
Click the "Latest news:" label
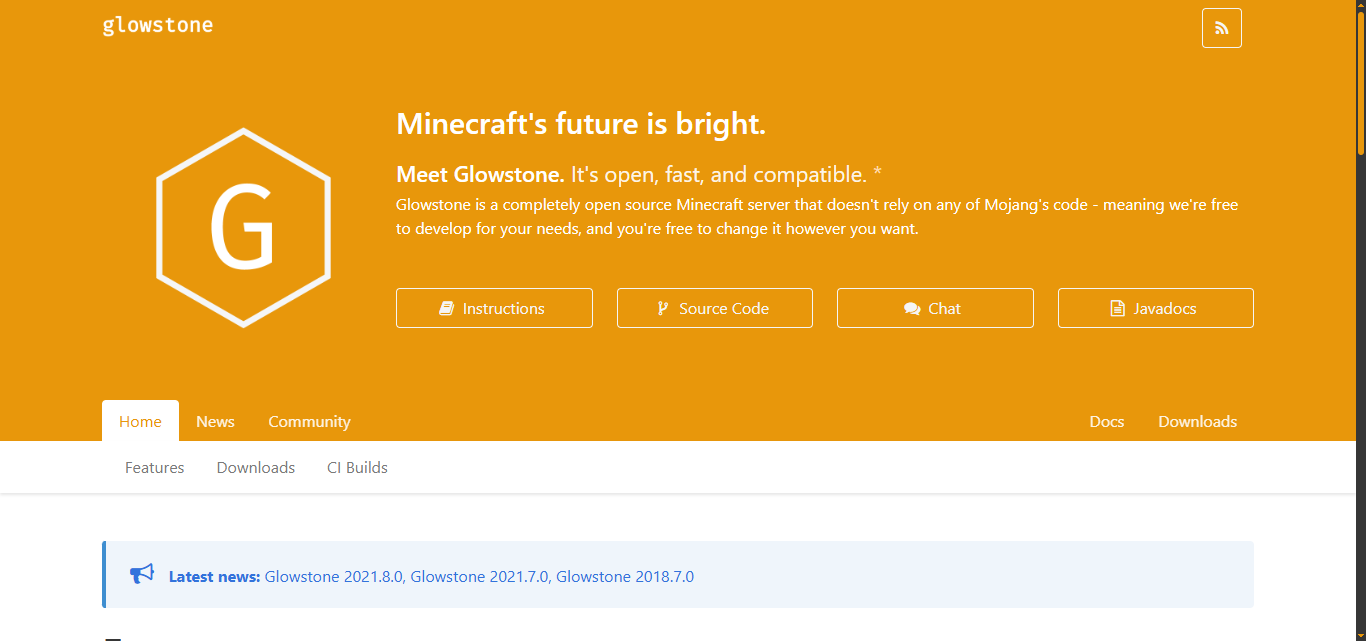(215, 576)
